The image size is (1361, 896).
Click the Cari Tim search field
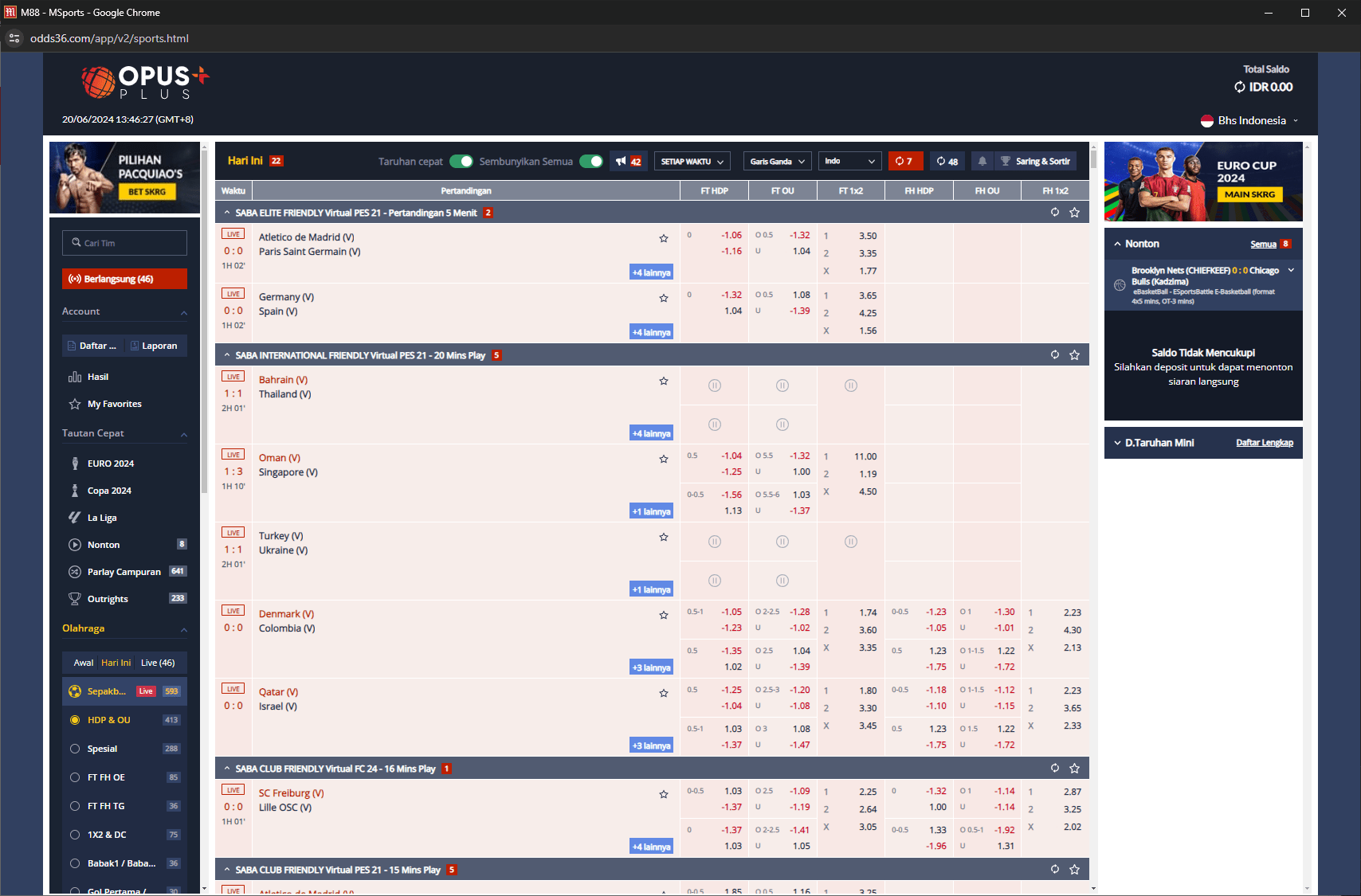[x=124, y=243]
